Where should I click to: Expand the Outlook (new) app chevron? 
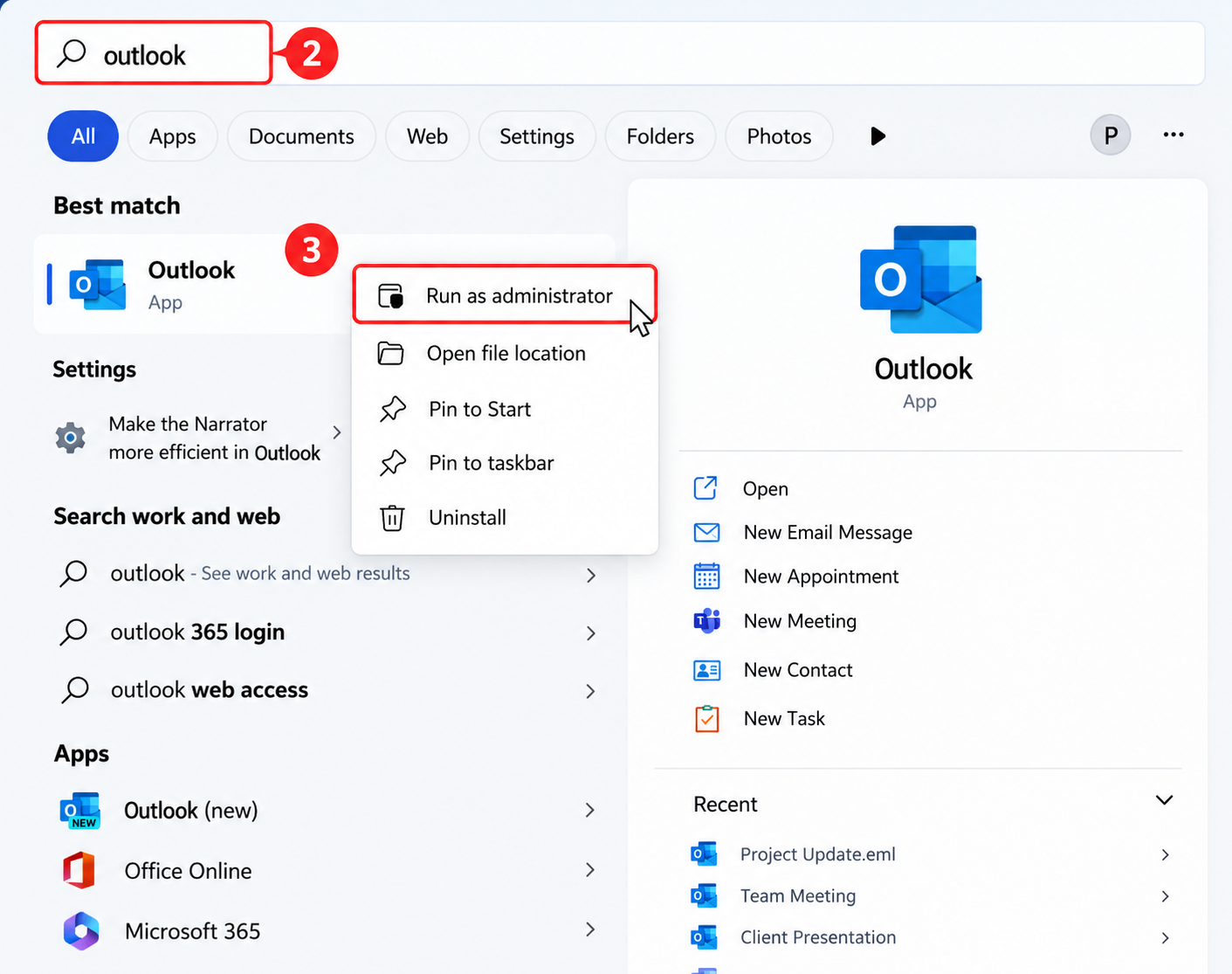point(590,811)
